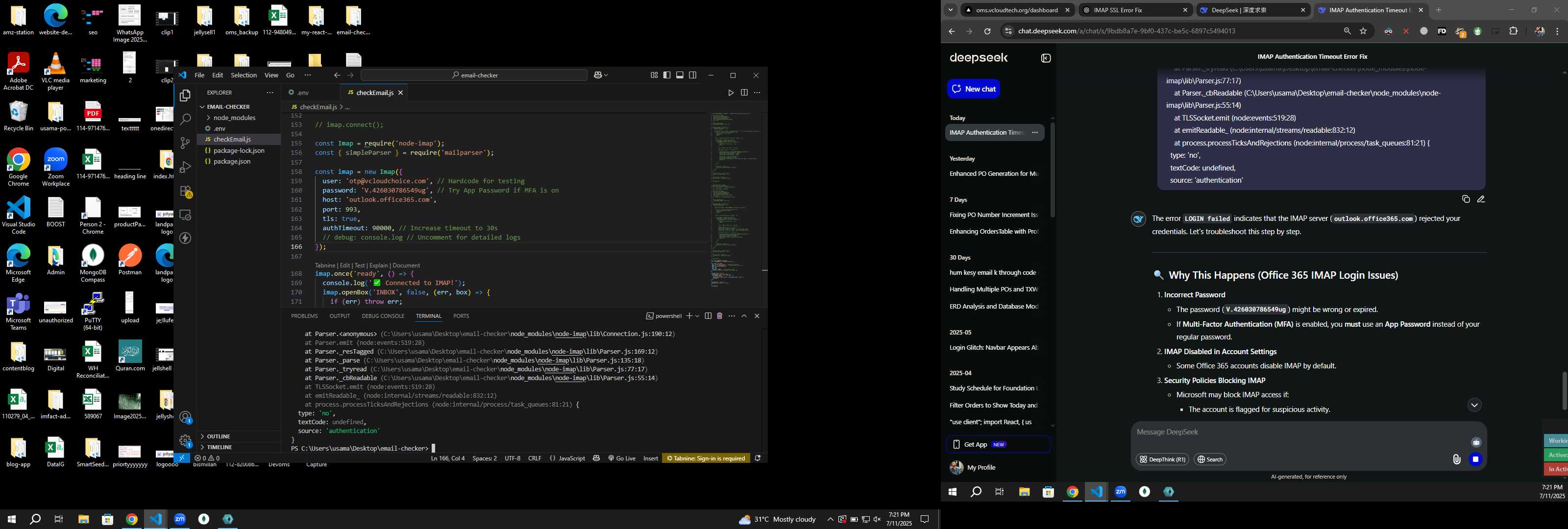Expand the TIMELINE section

(x=219, y=447)
